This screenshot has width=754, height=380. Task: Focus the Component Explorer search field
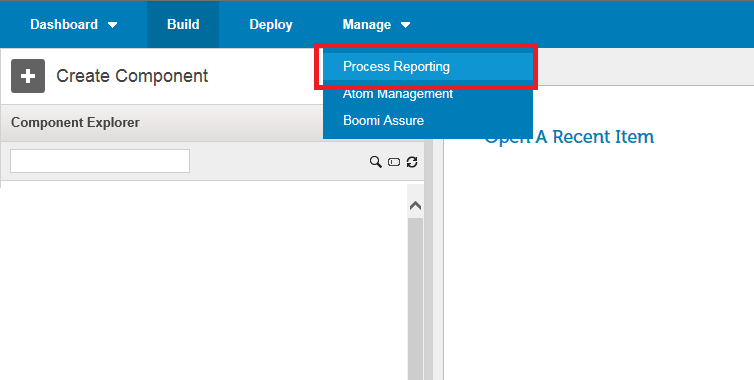[x=100, y=161]
